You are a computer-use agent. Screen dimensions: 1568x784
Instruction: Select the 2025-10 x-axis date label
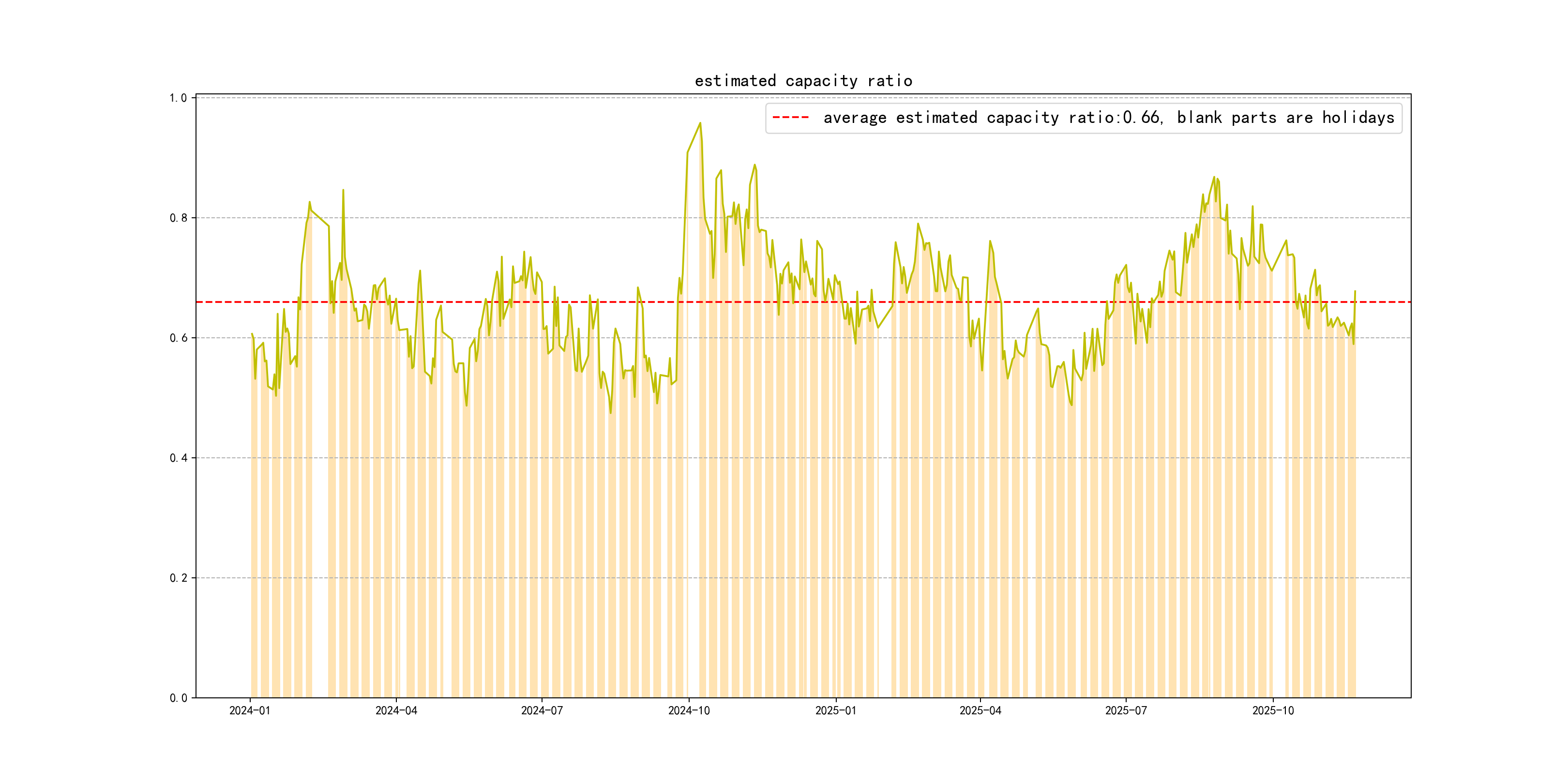(1273, 710)
